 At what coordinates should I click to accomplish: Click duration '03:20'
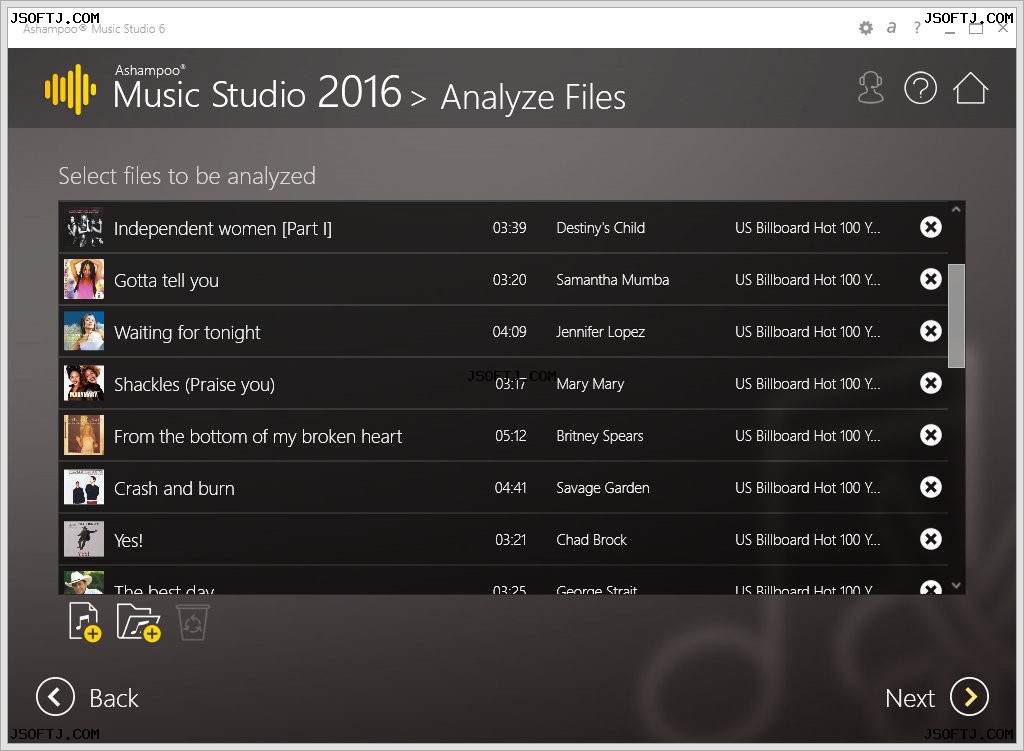(x=509, y=280)
